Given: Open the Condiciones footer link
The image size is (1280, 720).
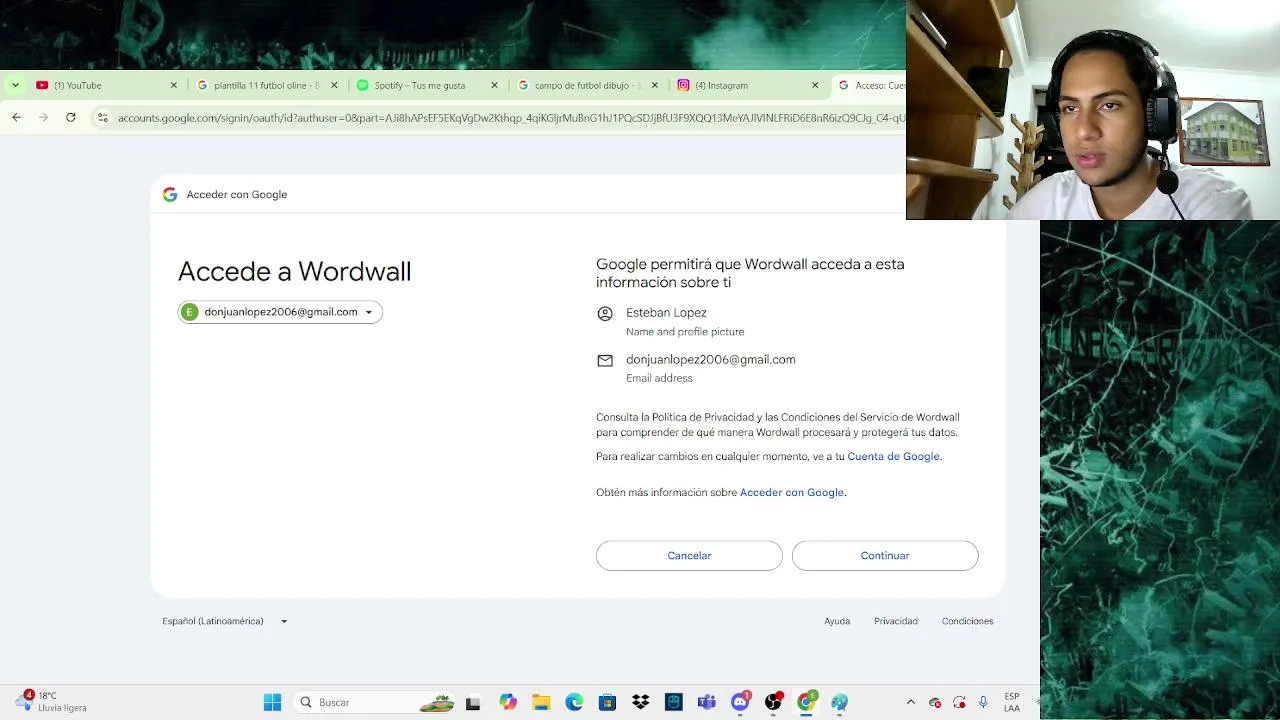Looking at the screenshot, I should point(967,621).
